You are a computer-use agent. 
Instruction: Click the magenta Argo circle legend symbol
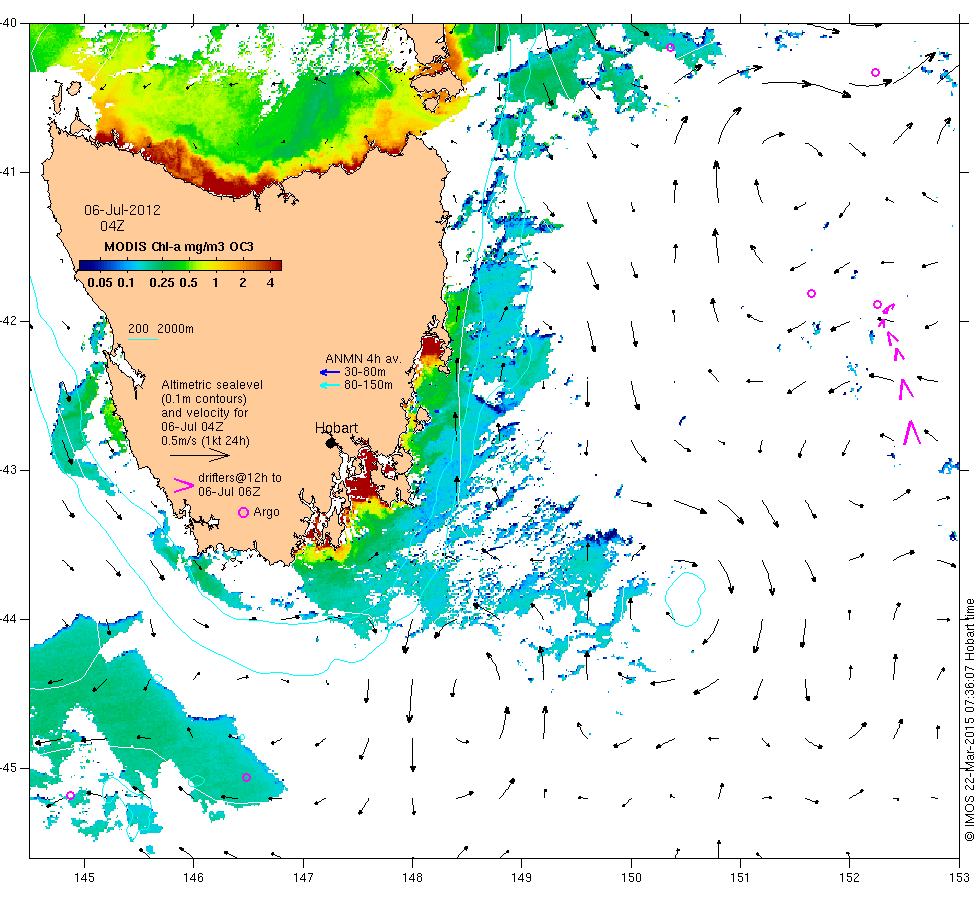(x=243, y=512)
